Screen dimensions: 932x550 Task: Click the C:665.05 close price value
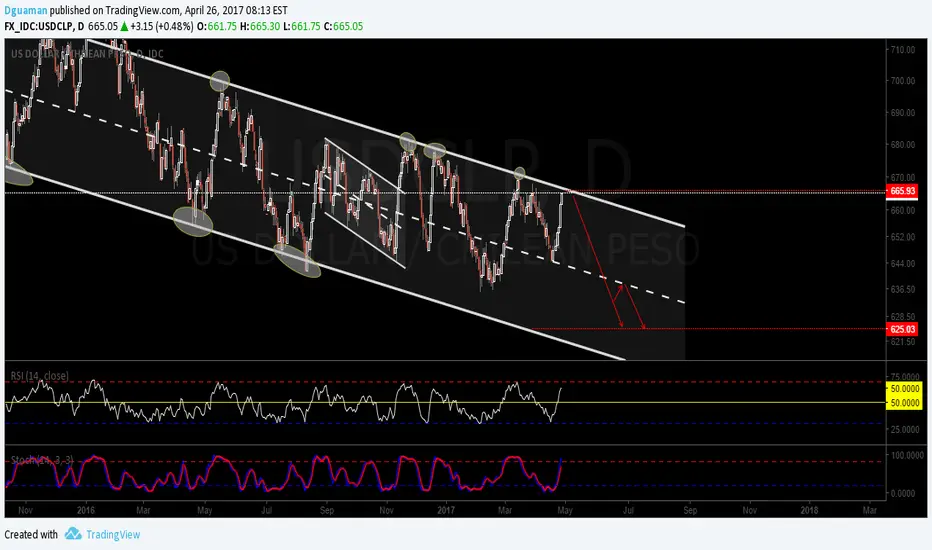[x=343, y=26]
